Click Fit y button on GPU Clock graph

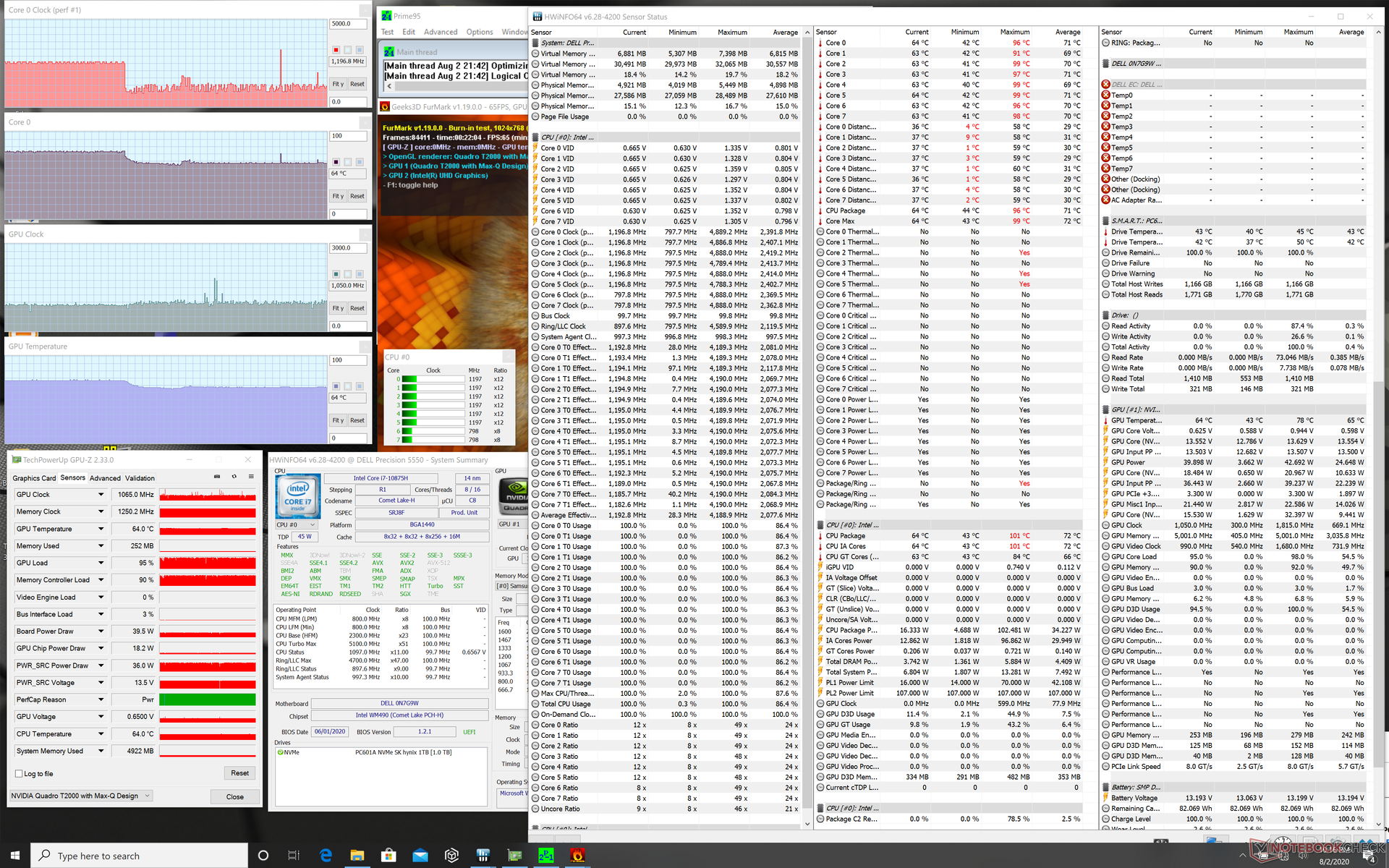point(338,308)
